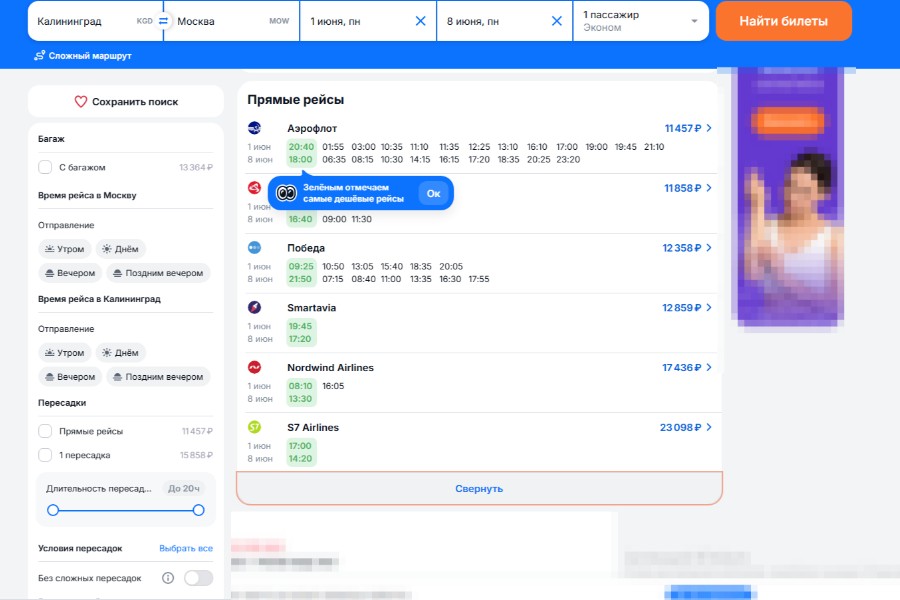This screenshot has height=600, width=900.
Task: Swap origin and destination cities icon
Action: tap(164, 21)
